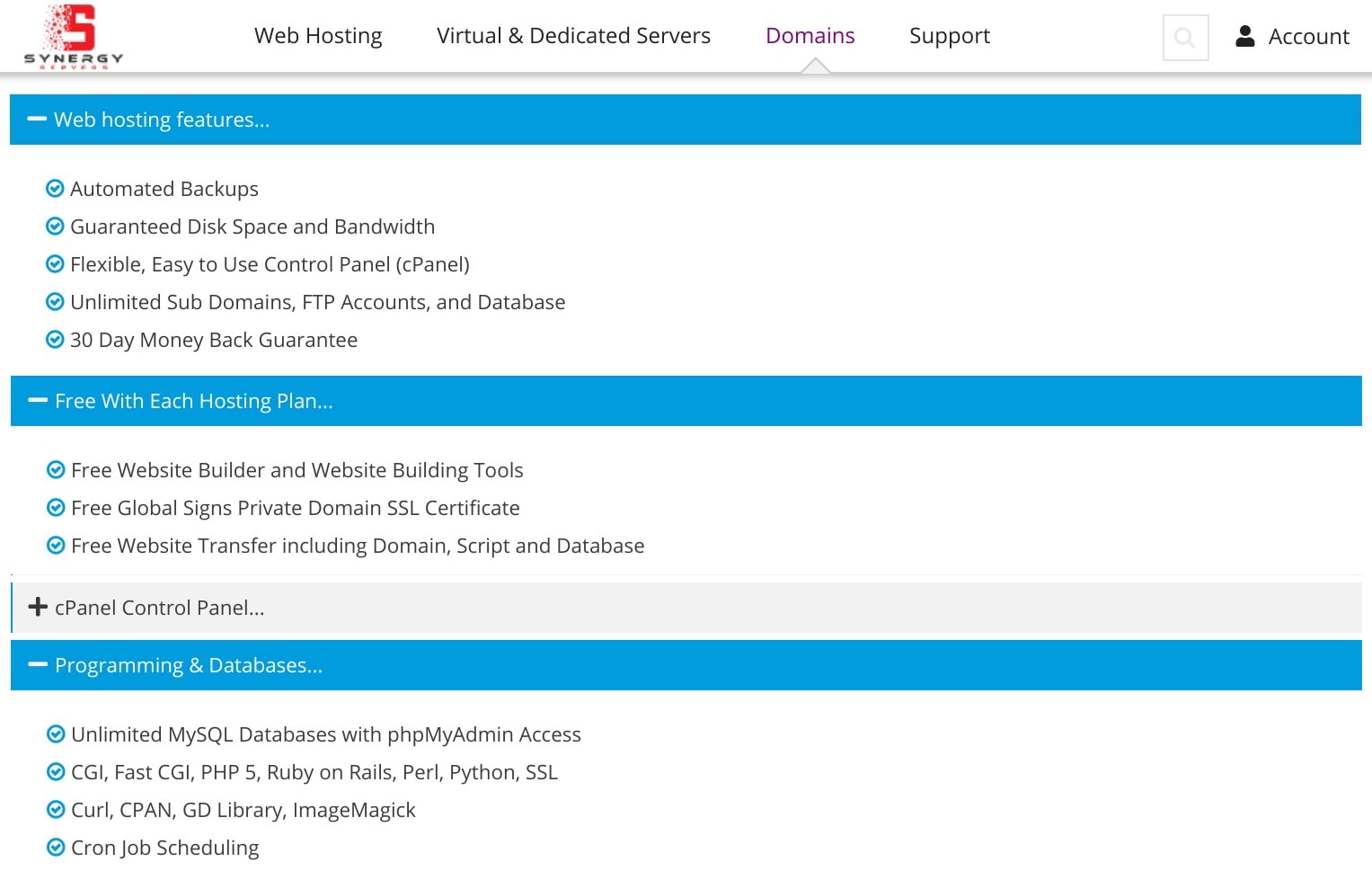Click check icon beside Automated Backups
1372x880 pixels.
click(55, 188)
